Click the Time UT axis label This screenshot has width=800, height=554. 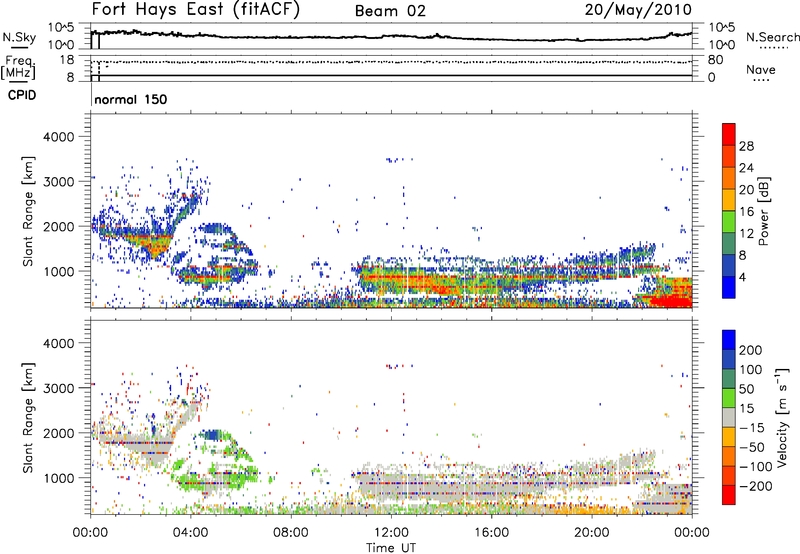click(x=391, y=548)
